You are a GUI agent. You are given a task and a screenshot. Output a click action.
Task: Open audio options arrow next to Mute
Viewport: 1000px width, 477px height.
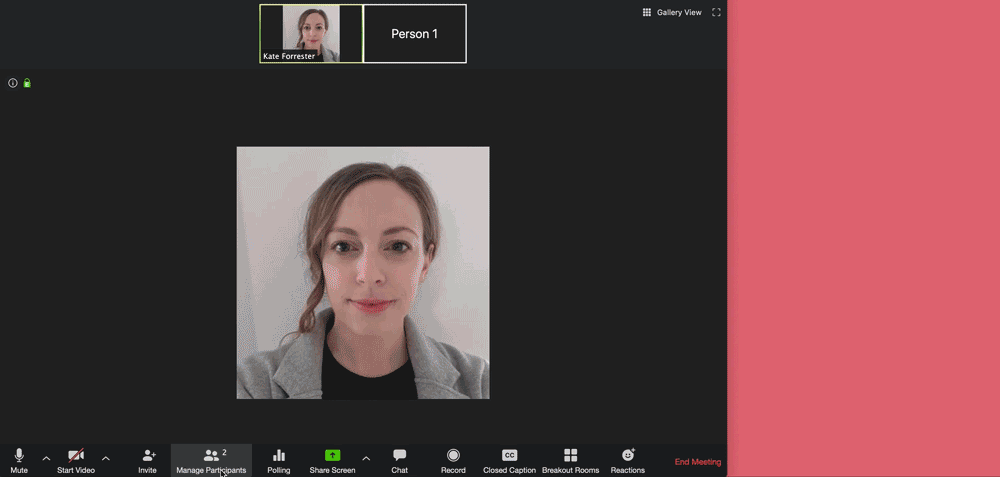(x=46, y=458)
